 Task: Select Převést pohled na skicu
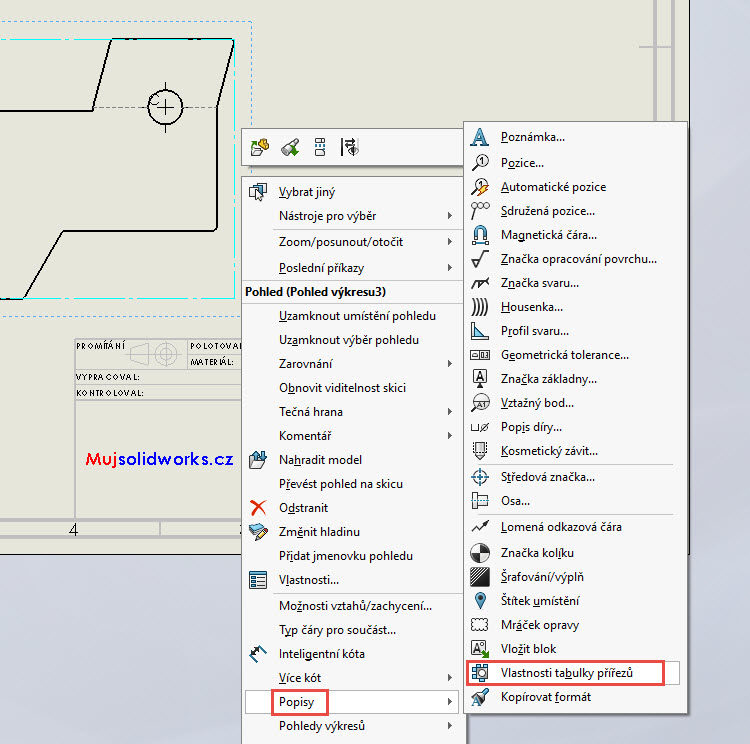[x=341, y=484]
